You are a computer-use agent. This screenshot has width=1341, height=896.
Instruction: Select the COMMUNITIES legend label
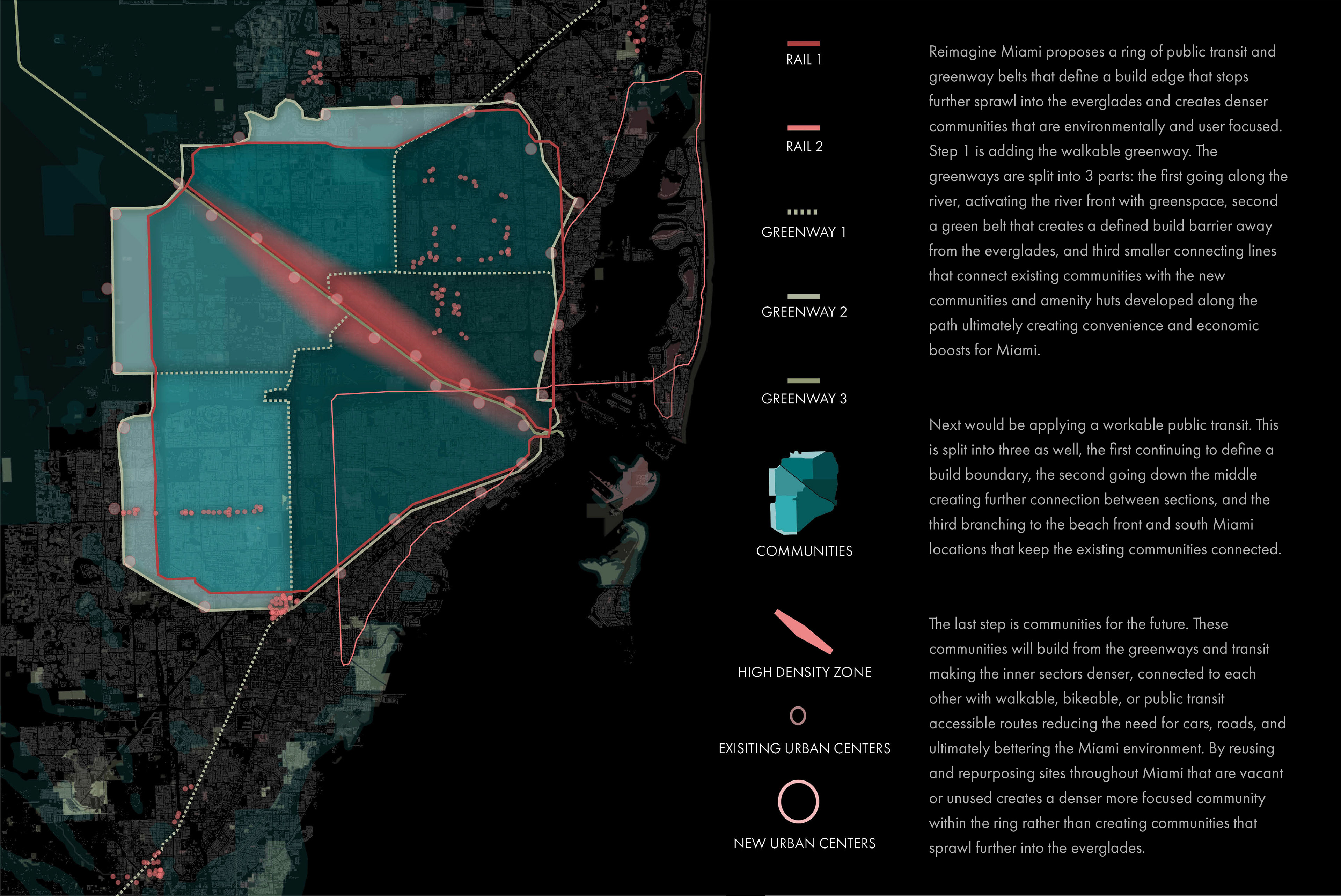click(804, 551)
